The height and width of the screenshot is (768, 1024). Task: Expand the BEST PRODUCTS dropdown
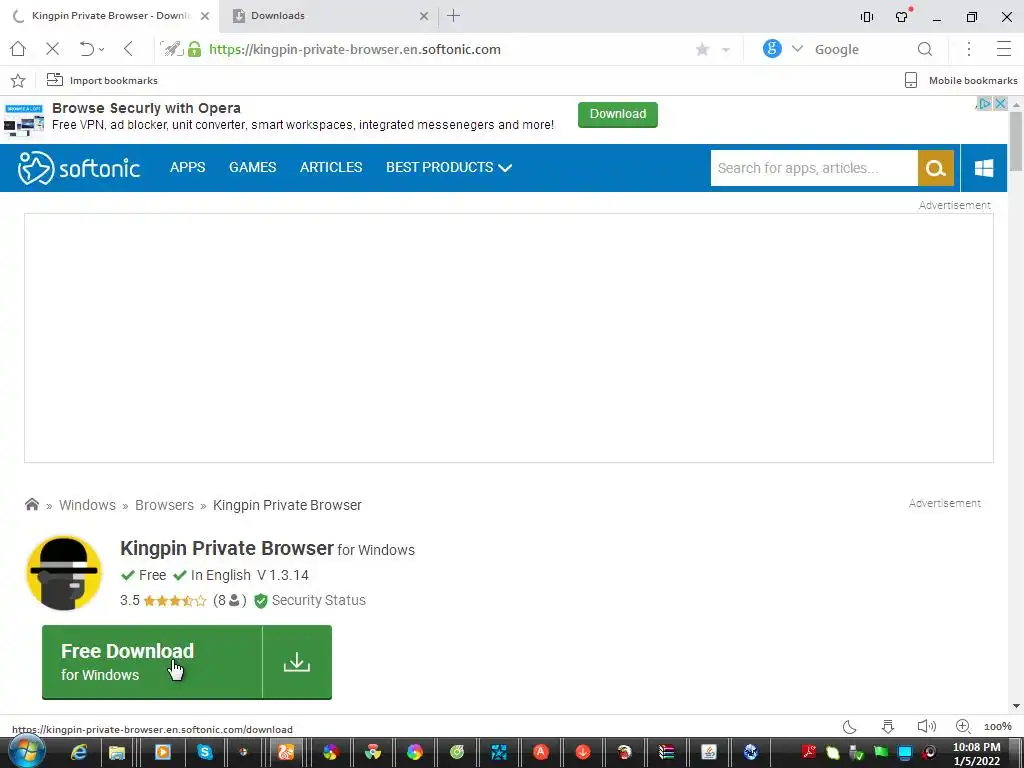click(449, 167)
